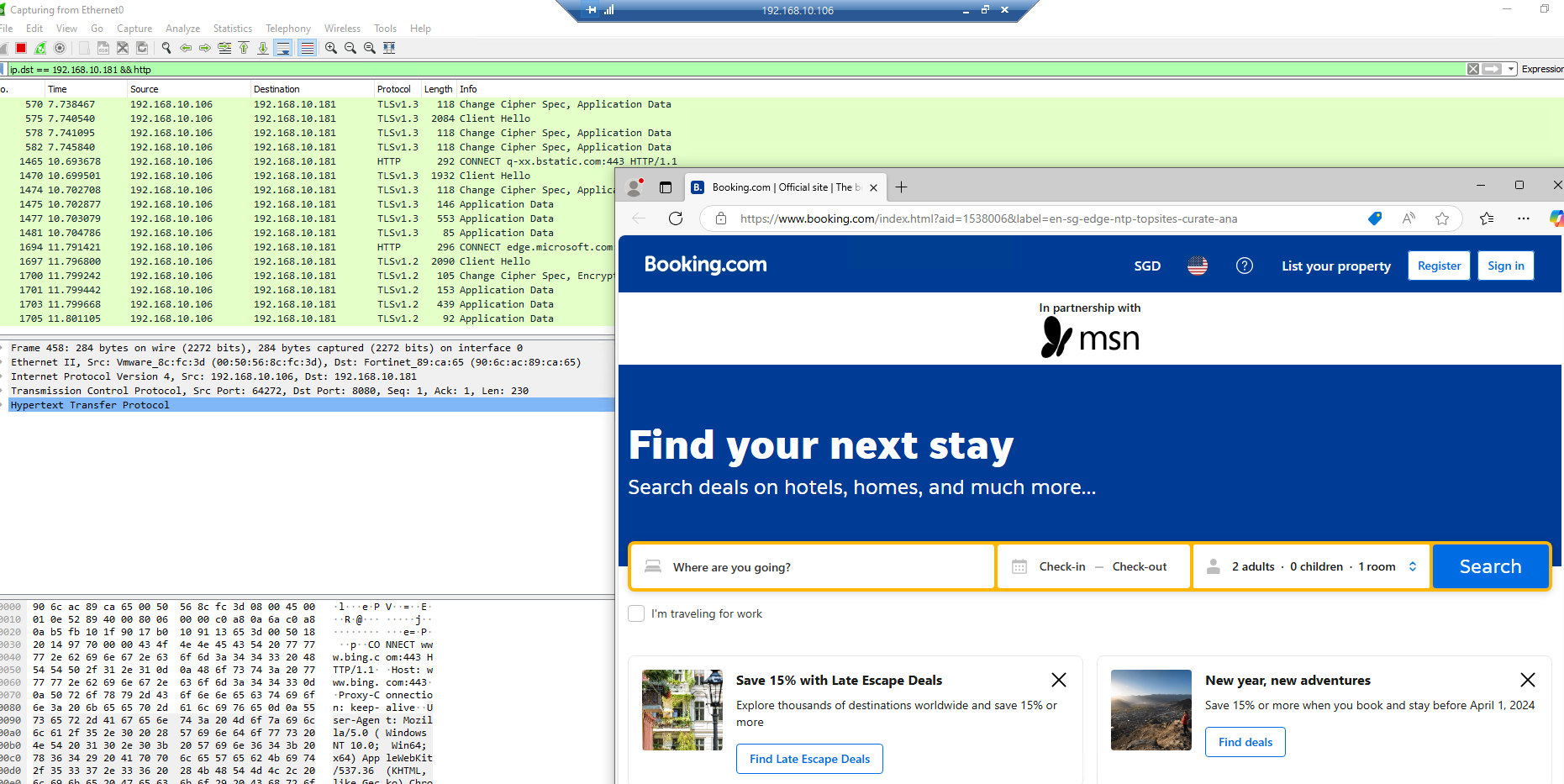
Task: Go back in packet history
Action: 186,48
